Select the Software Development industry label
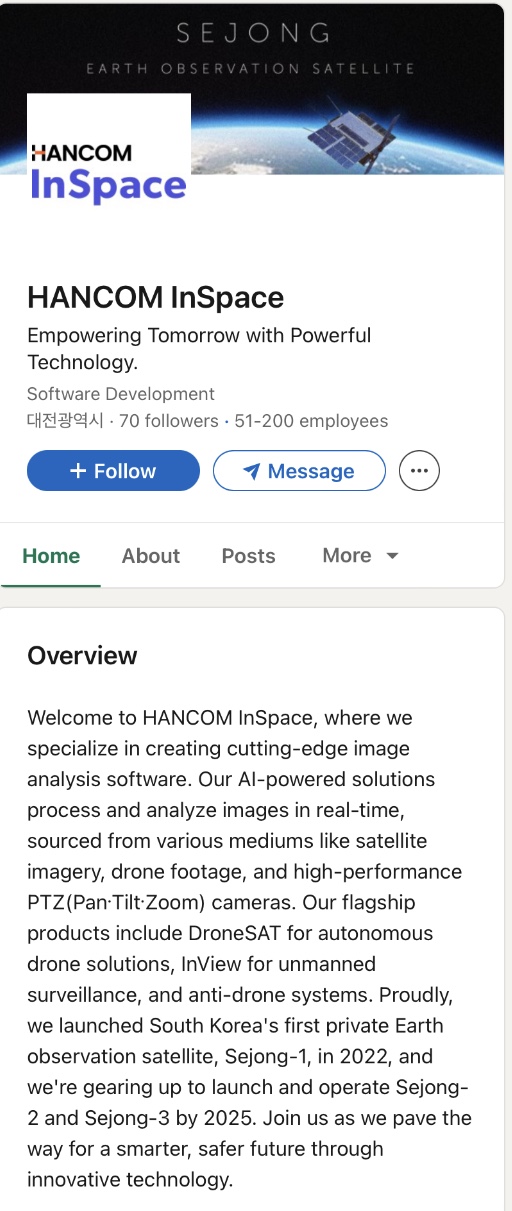 tap(121, 394)
